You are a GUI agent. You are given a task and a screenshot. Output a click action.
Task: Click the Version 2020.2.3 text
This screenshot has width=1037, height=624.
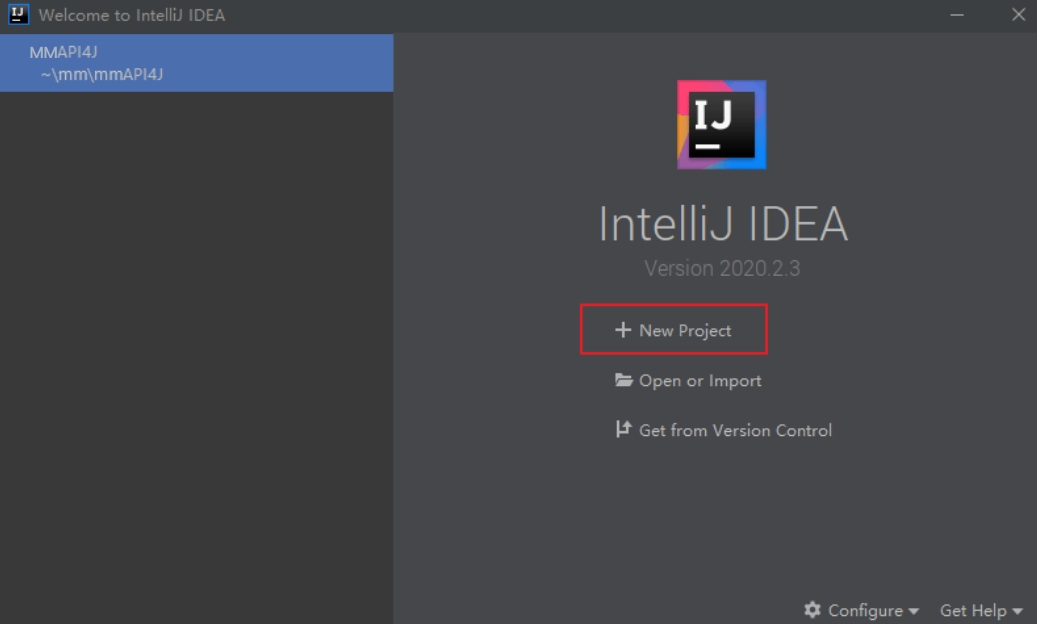click(x=722, y=268)
